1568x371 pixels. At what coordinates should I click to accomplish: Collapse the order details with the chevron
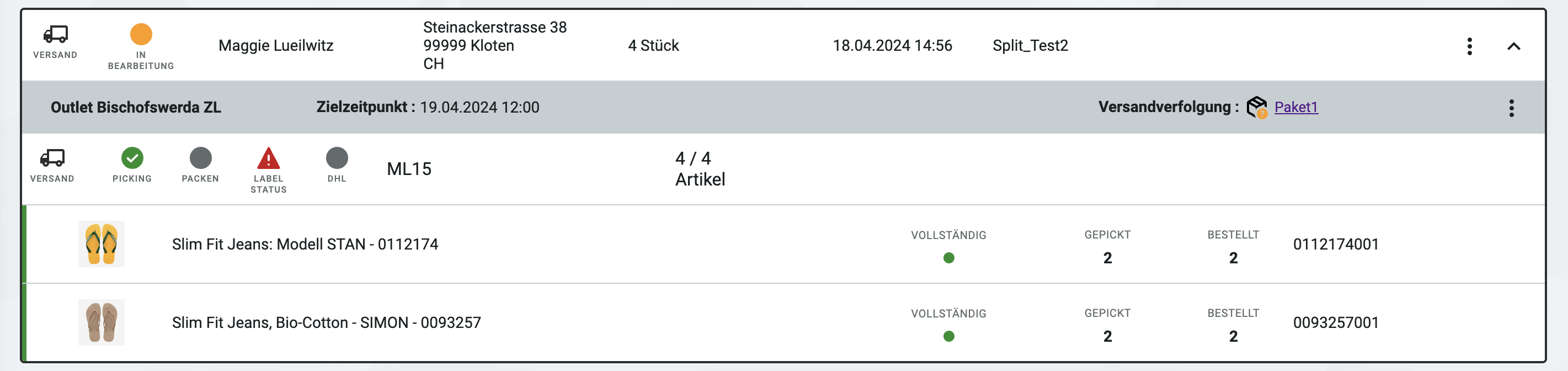[1513, 46]
